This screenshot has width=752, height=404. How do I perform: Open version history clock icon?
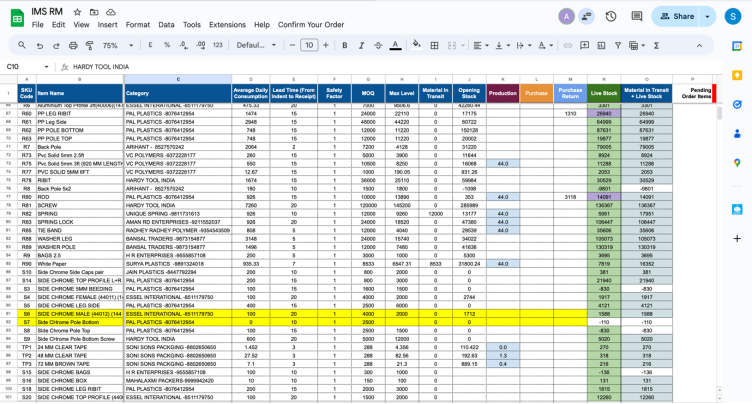611,16
